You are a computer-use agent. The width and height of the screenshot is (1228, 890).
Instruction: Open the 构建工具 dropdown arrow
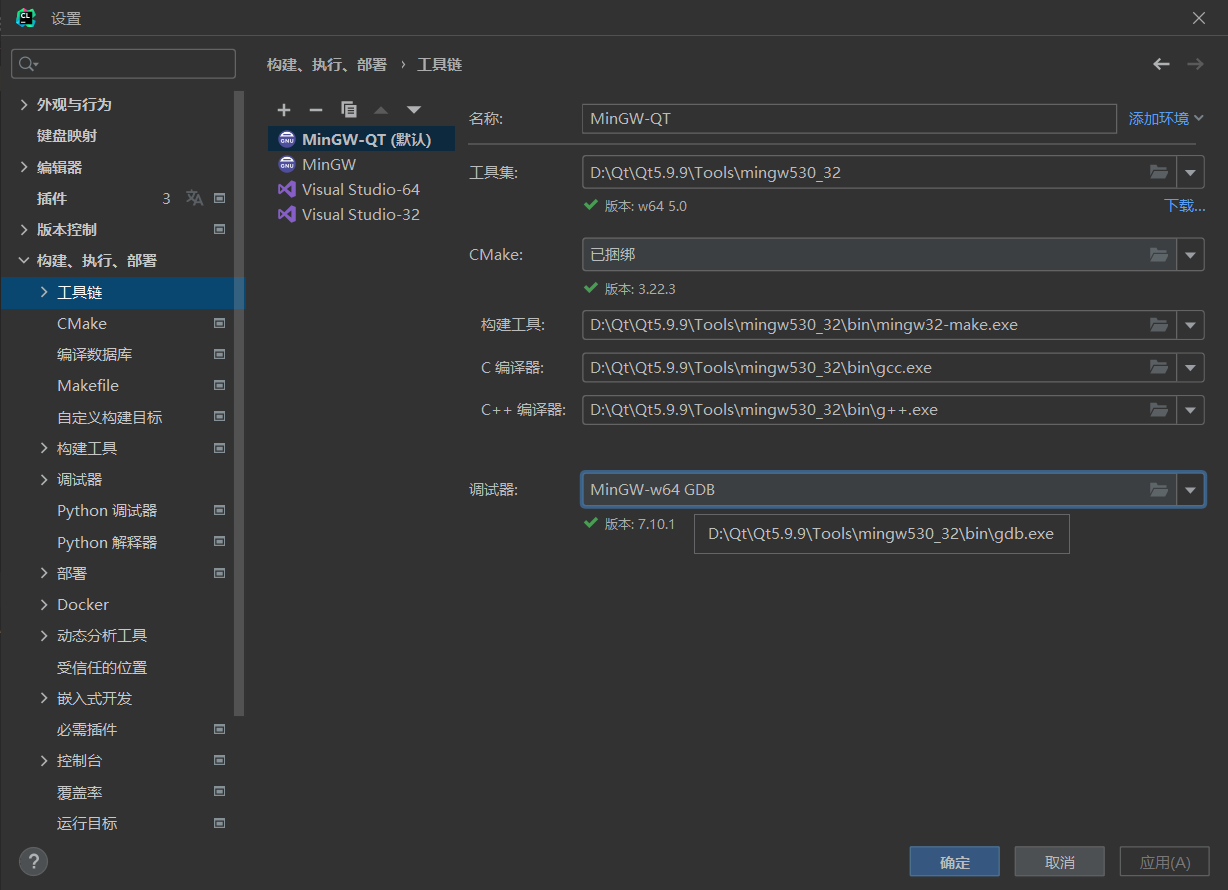click(1190, 325)
